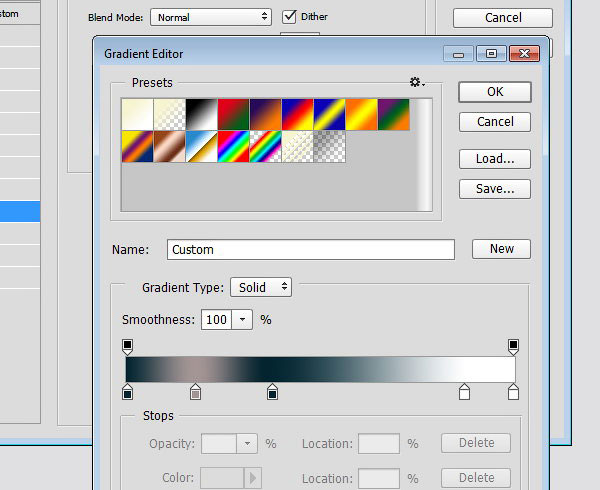This screenshot has width=600, height=490.
Task: Select the black to white gradient preset
Action: [x=202, y=114]
